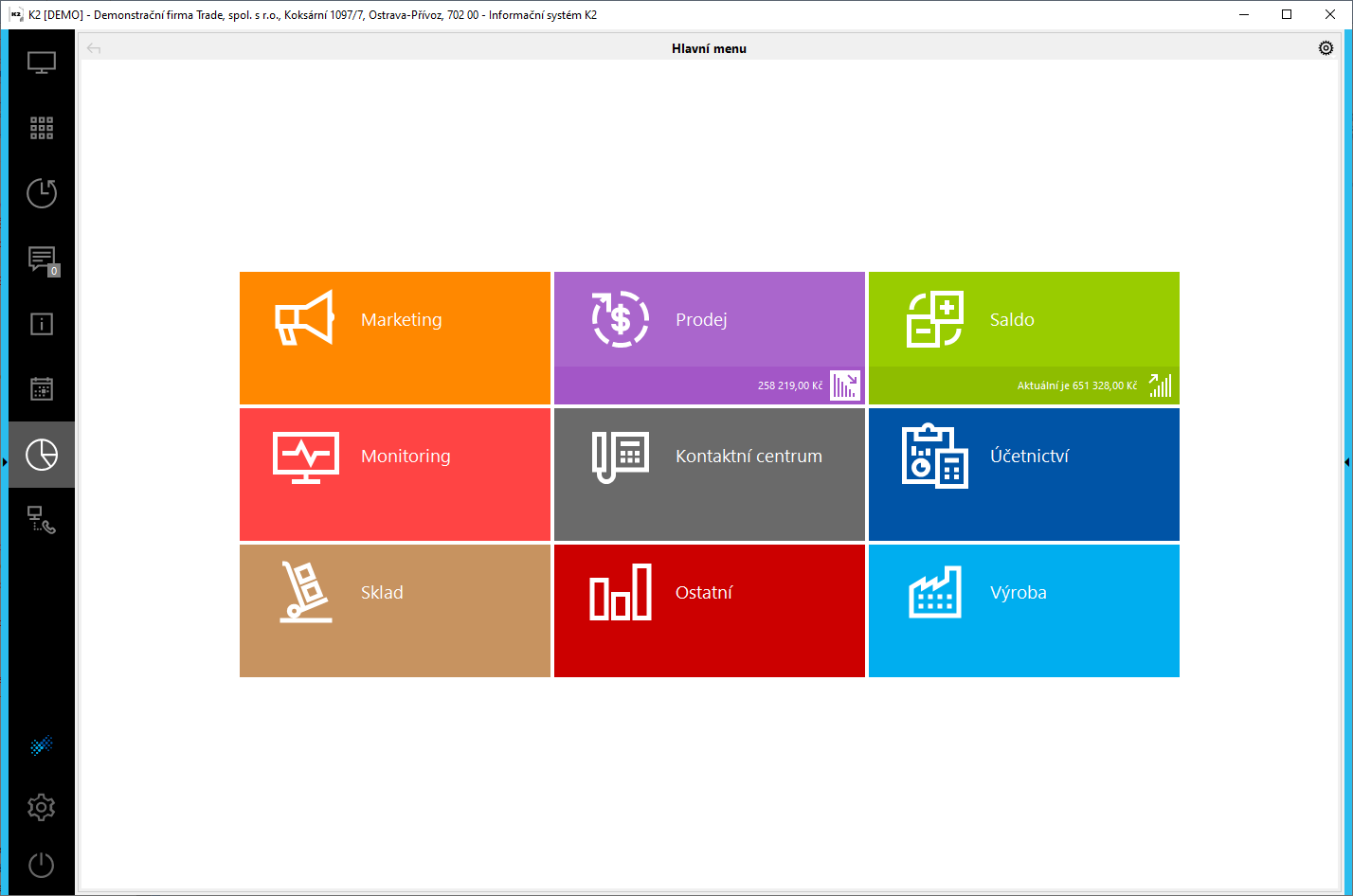The width and height of the screenshot is (1353, 896).
Task: Open messages icon with the 0 badge
Action: 42,260
